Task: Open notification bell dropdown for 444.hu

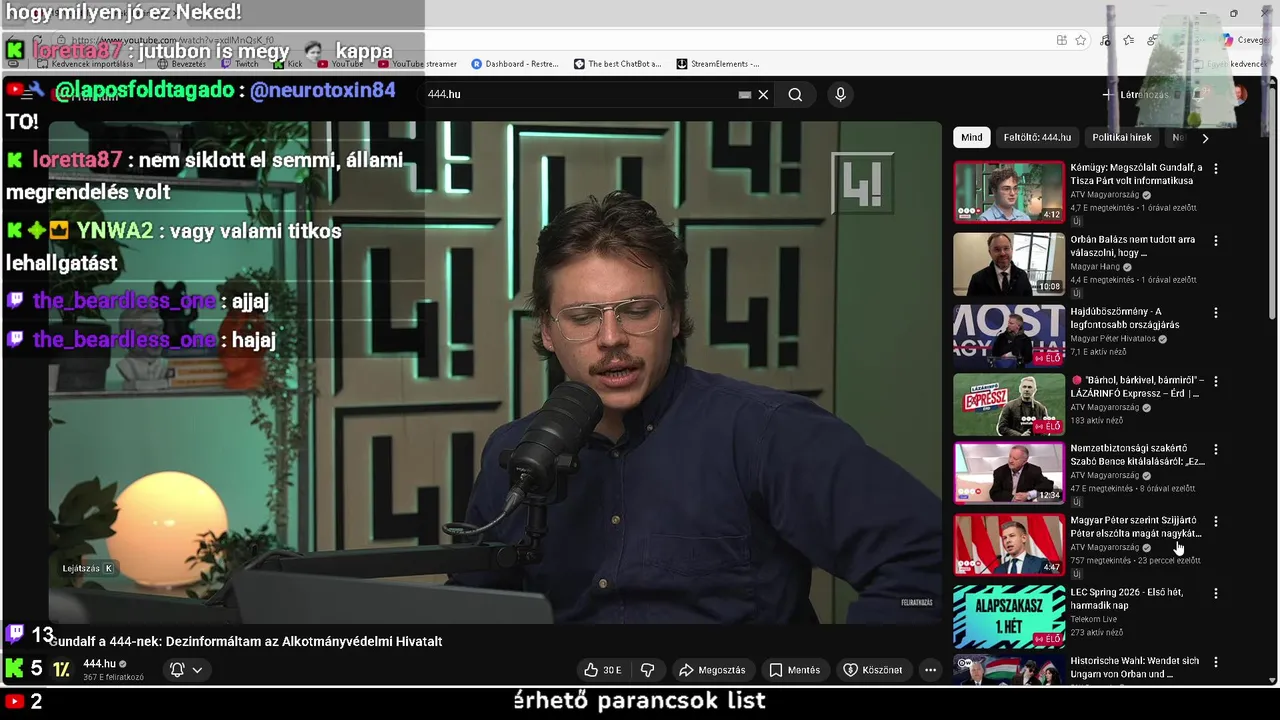Action: point(186,670)
